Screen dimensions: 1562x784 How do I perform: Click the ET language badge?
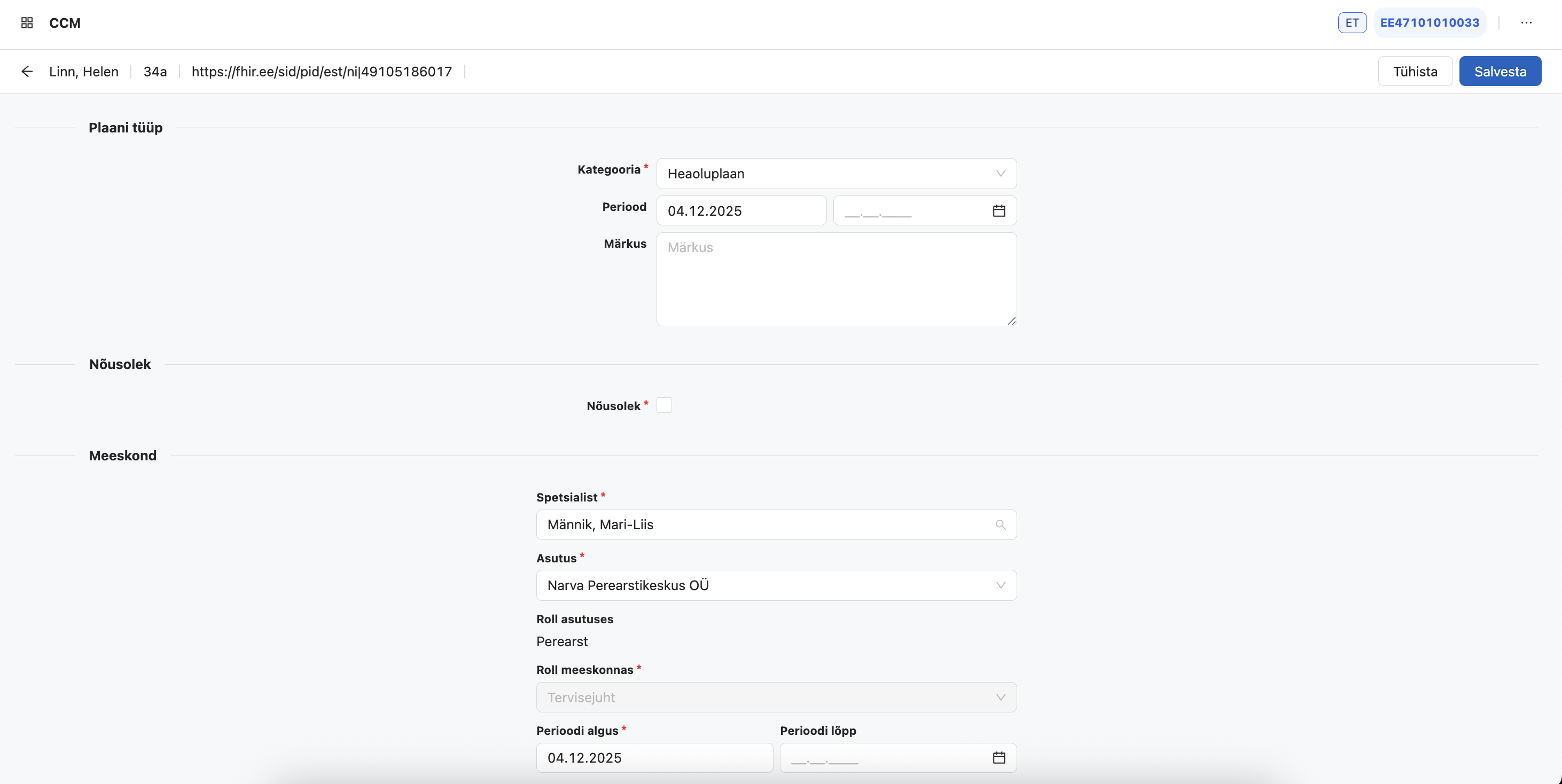(1352, 22)
